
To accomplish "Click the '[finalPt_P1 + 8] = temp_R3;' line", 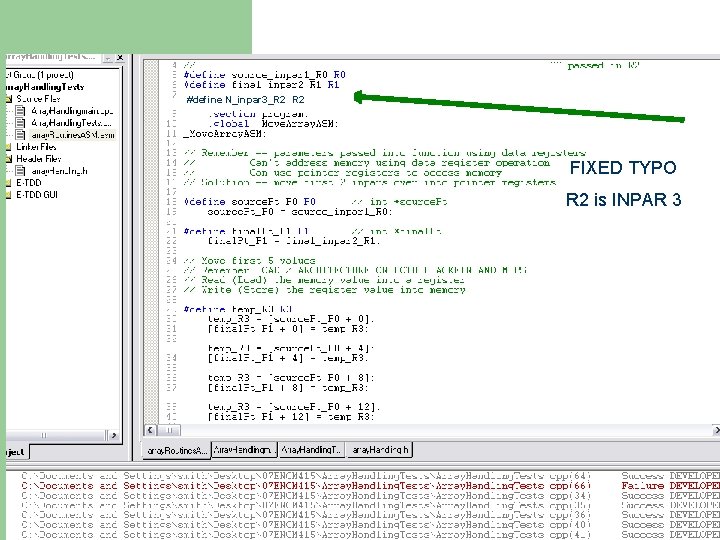I will (288, 388).
